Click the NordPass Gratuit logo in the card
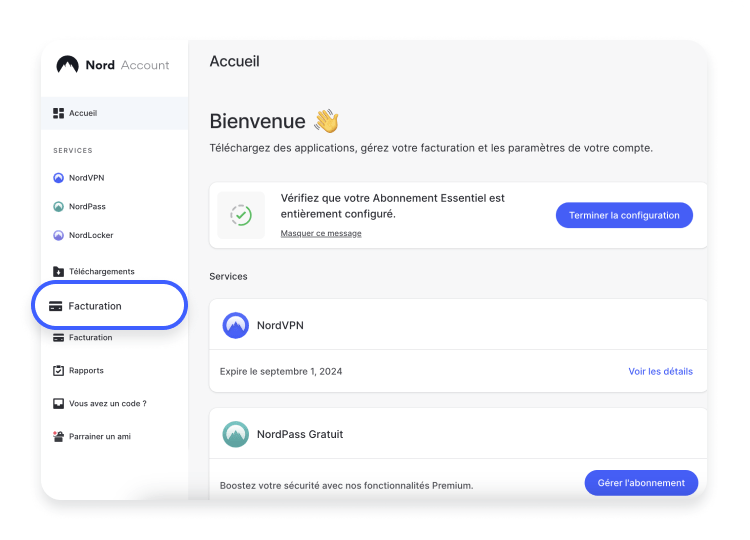Image resolution: width=750 pixels, height=540 pixels. [235, 434]
